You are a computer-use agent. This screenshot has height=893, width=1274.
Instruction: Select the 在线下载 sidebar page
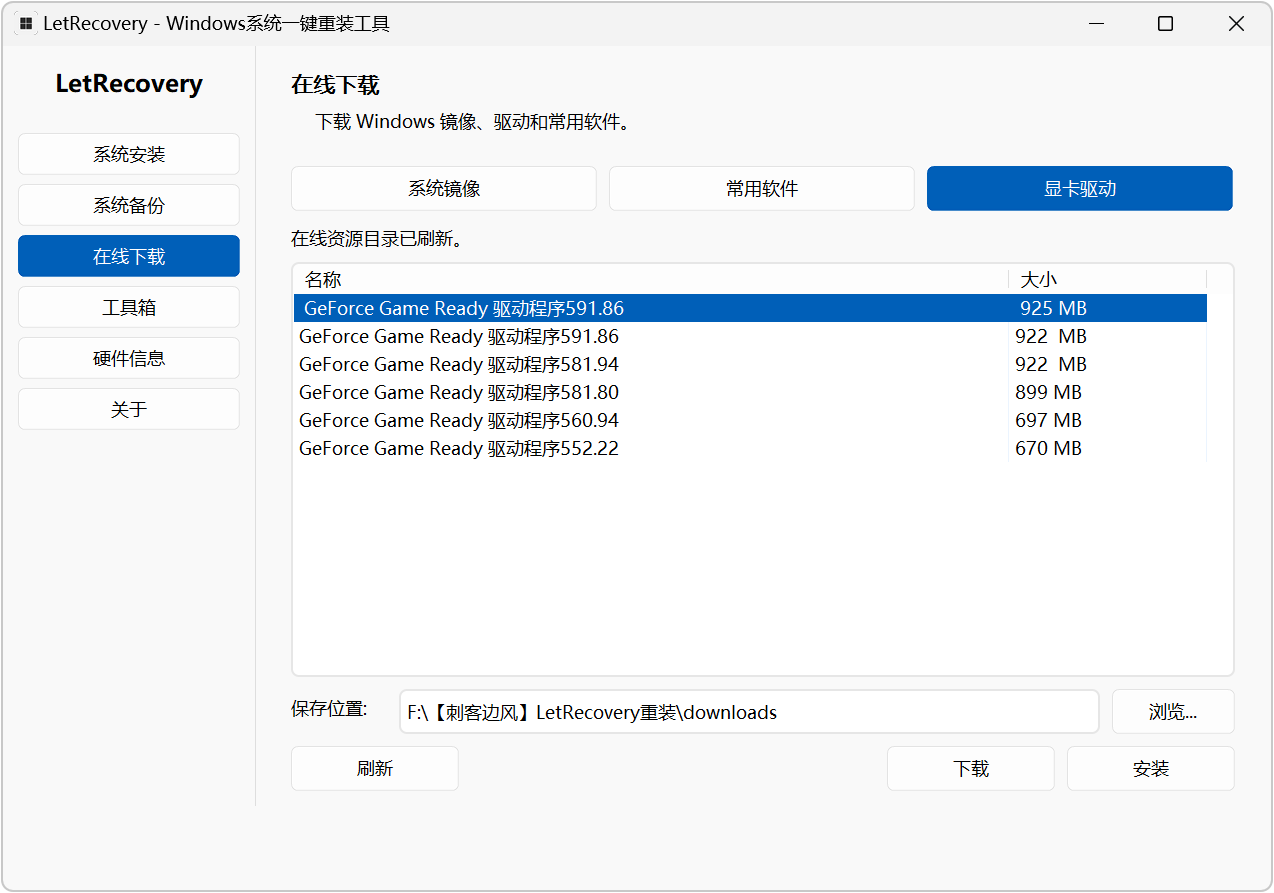[x=129, y=256]
